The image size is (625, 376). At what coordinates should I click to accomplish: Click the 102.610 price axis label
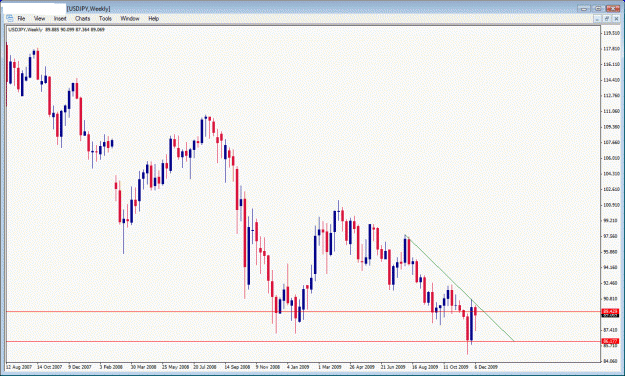pyautogui.click(x=611, y=189)
